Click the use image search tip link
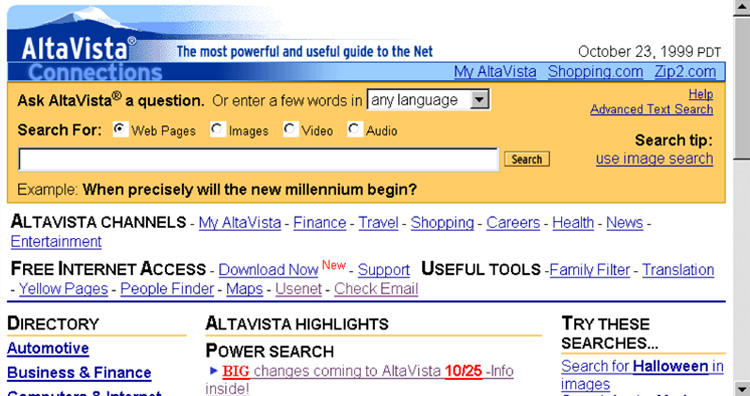 654,159
